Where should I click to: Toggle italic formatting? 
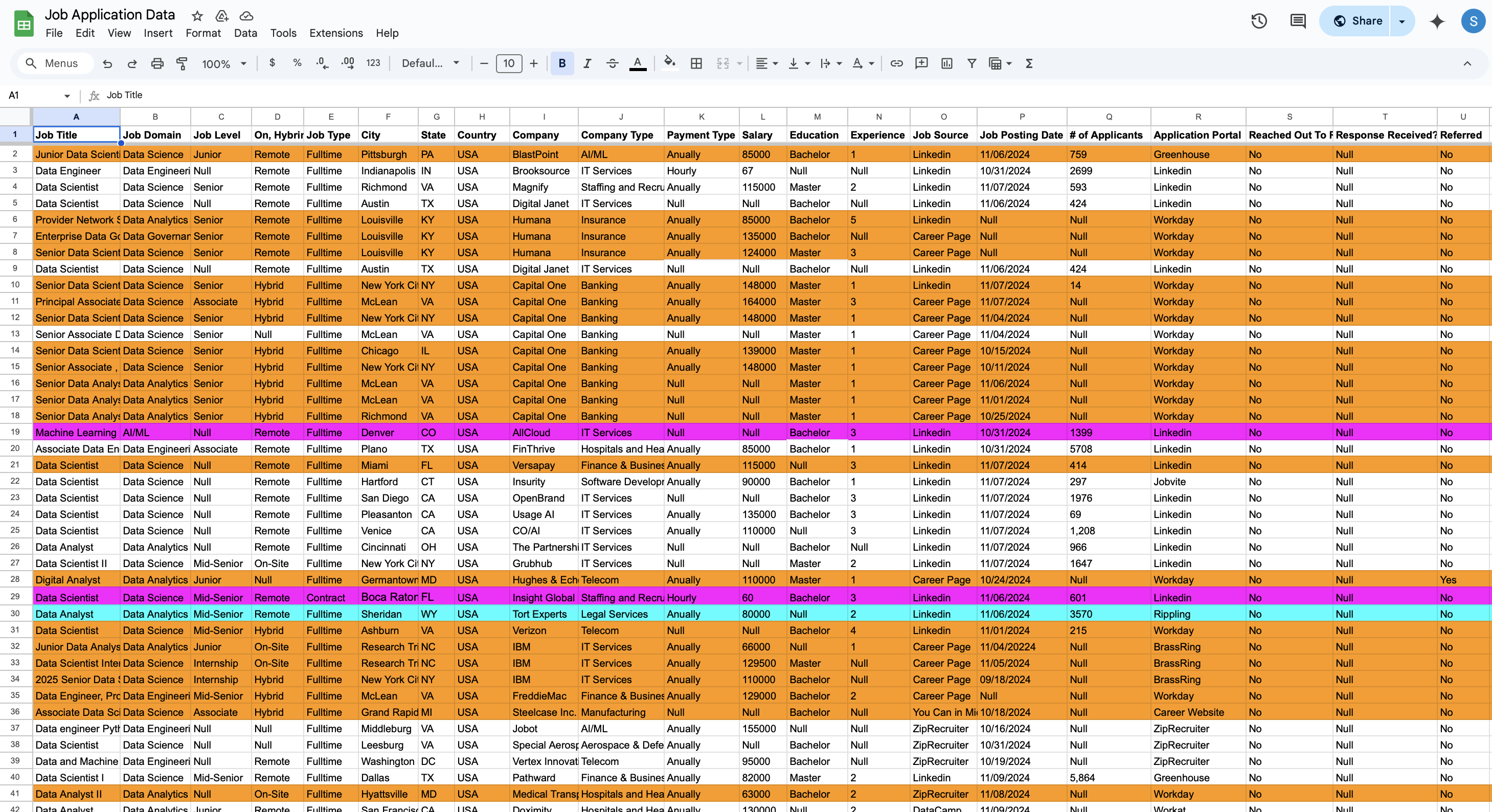586,64
